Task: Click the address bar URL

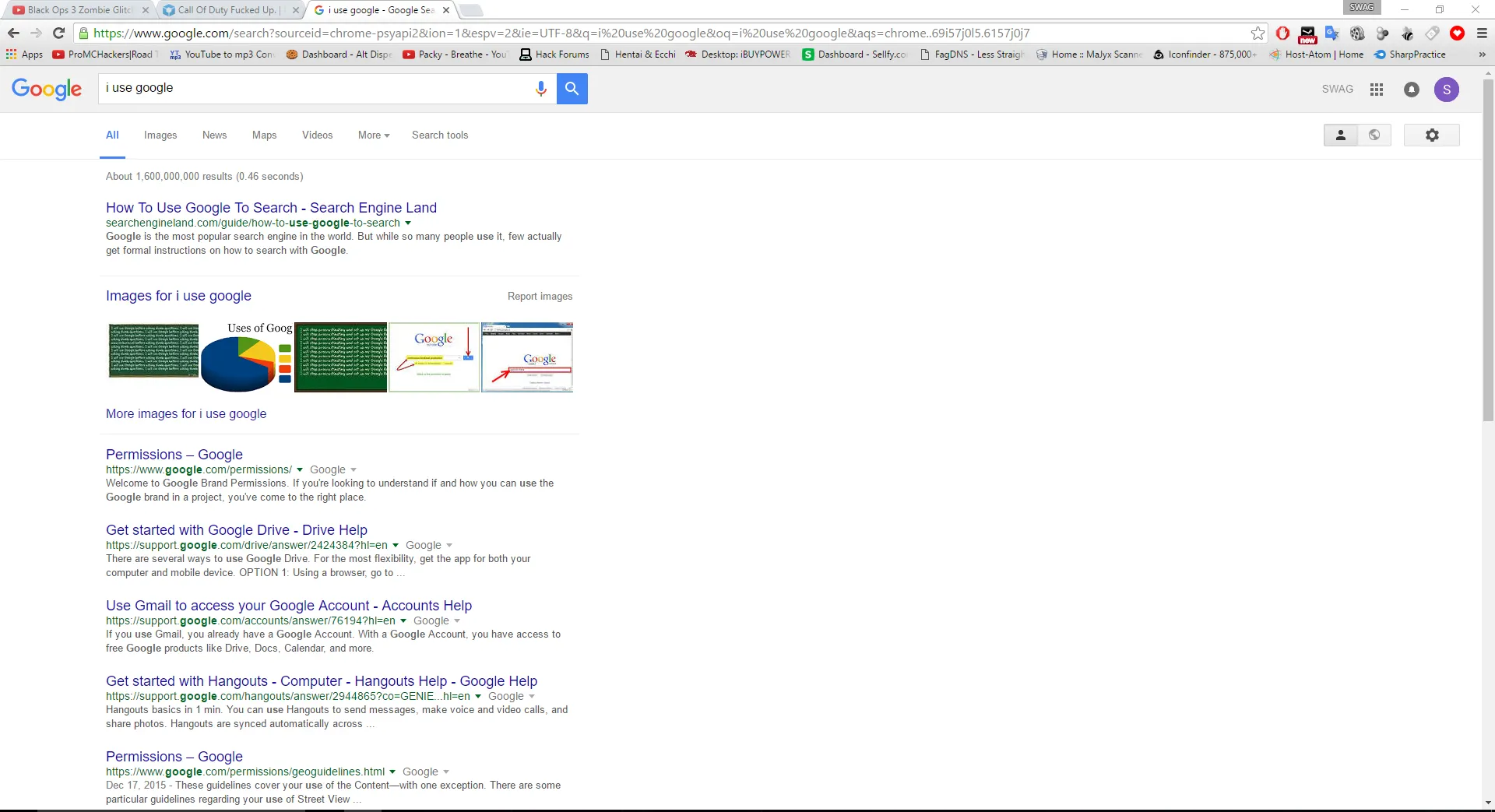Action: pyautogui.click(x=561, y=33)
